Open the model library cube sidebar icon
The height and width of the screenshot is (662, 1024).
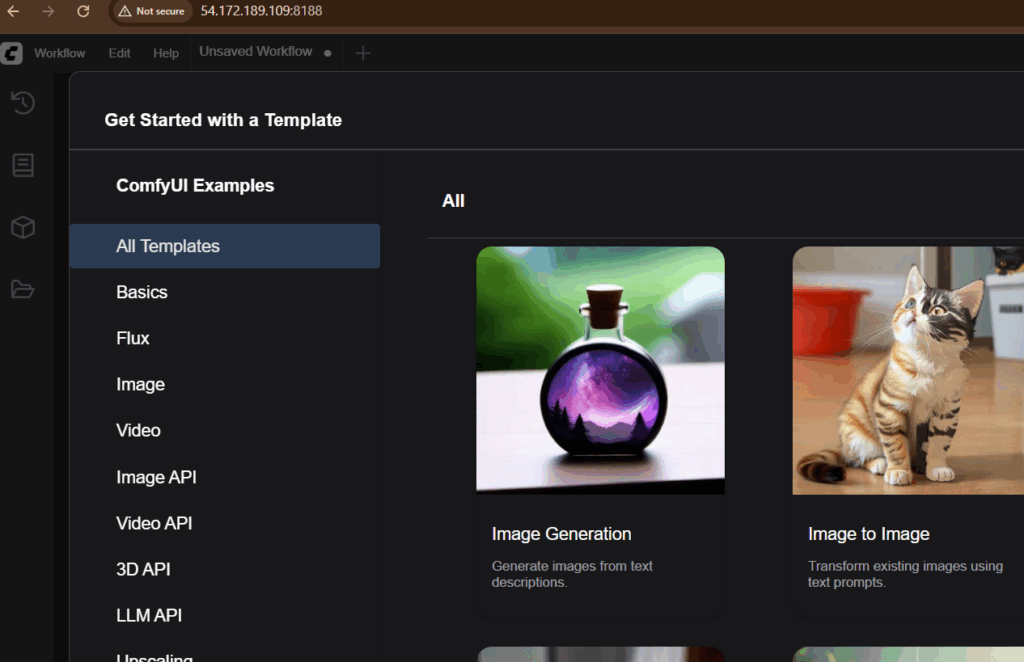[23, 227]
